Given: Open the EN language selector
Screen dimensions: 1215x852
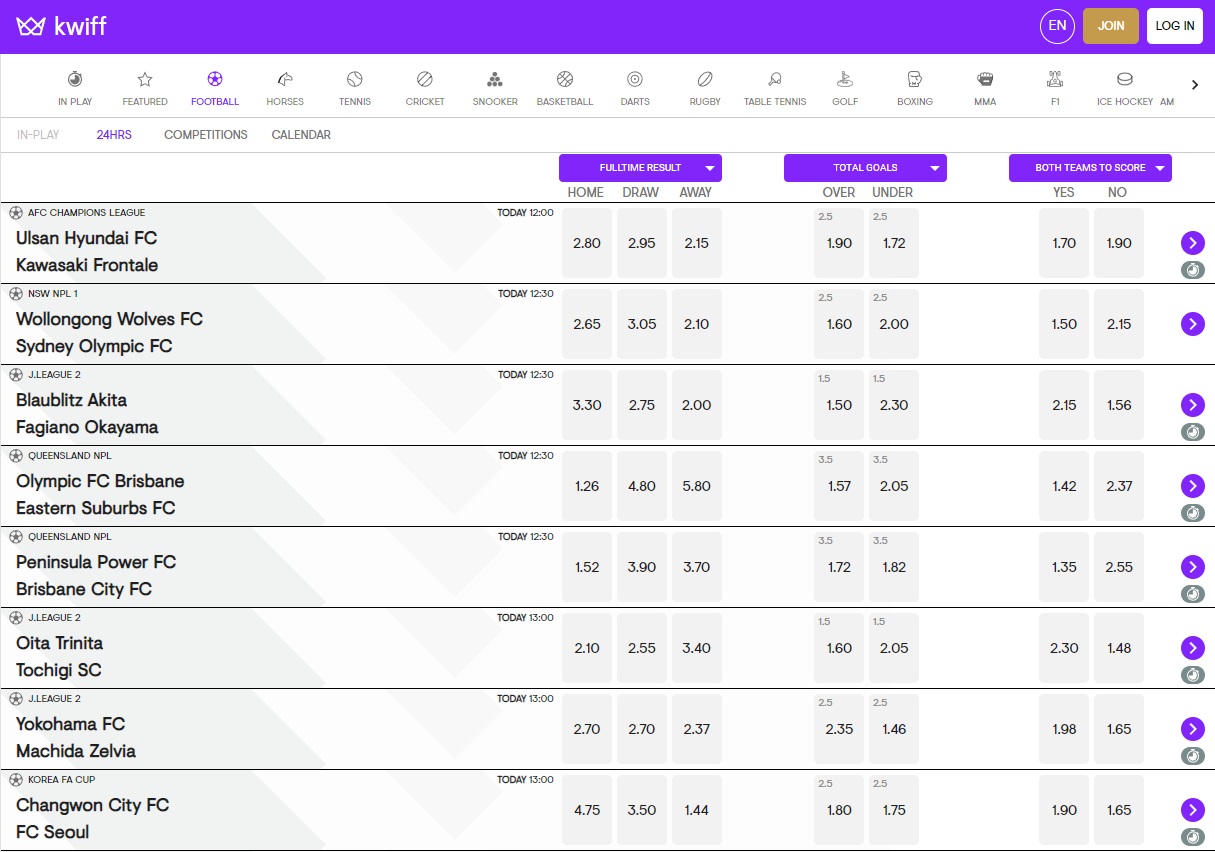Looking at the screenshot, I should (1057, 26).
